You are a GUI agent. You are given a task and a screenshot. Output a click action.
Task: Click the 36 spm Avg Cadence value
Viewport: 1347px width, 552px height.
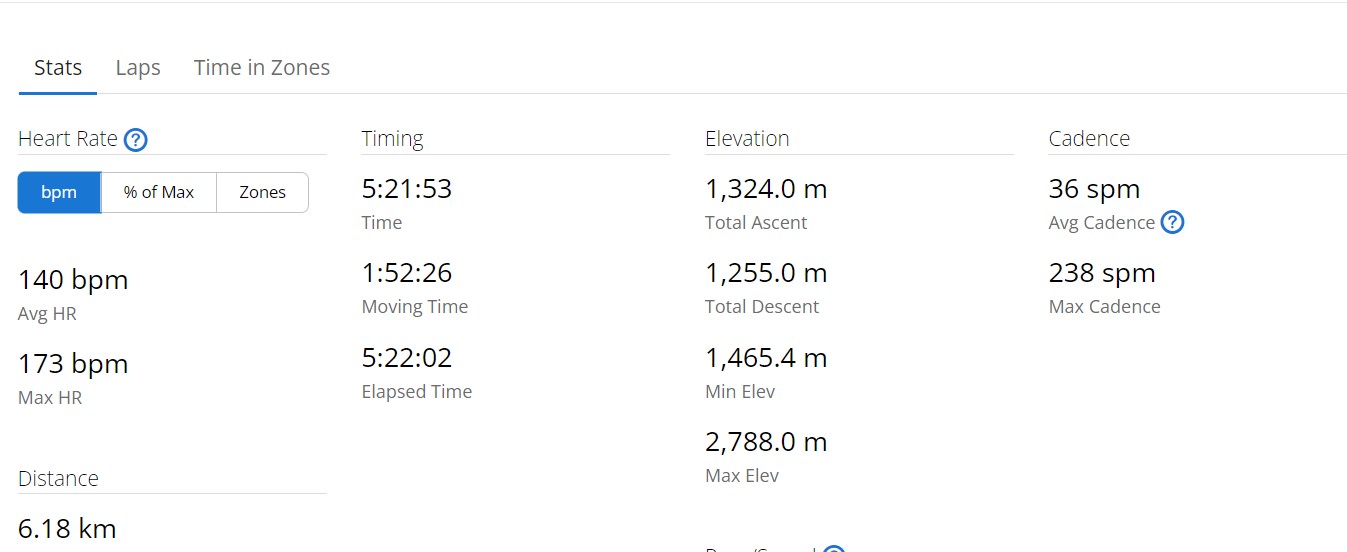[1094, 189]
